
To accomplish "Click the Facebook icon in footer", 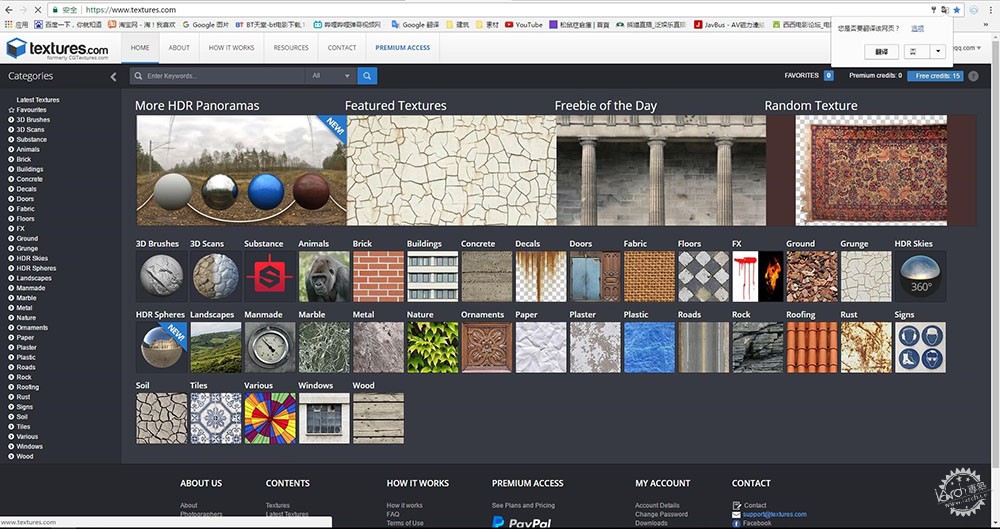I will [x=736, y=523].
